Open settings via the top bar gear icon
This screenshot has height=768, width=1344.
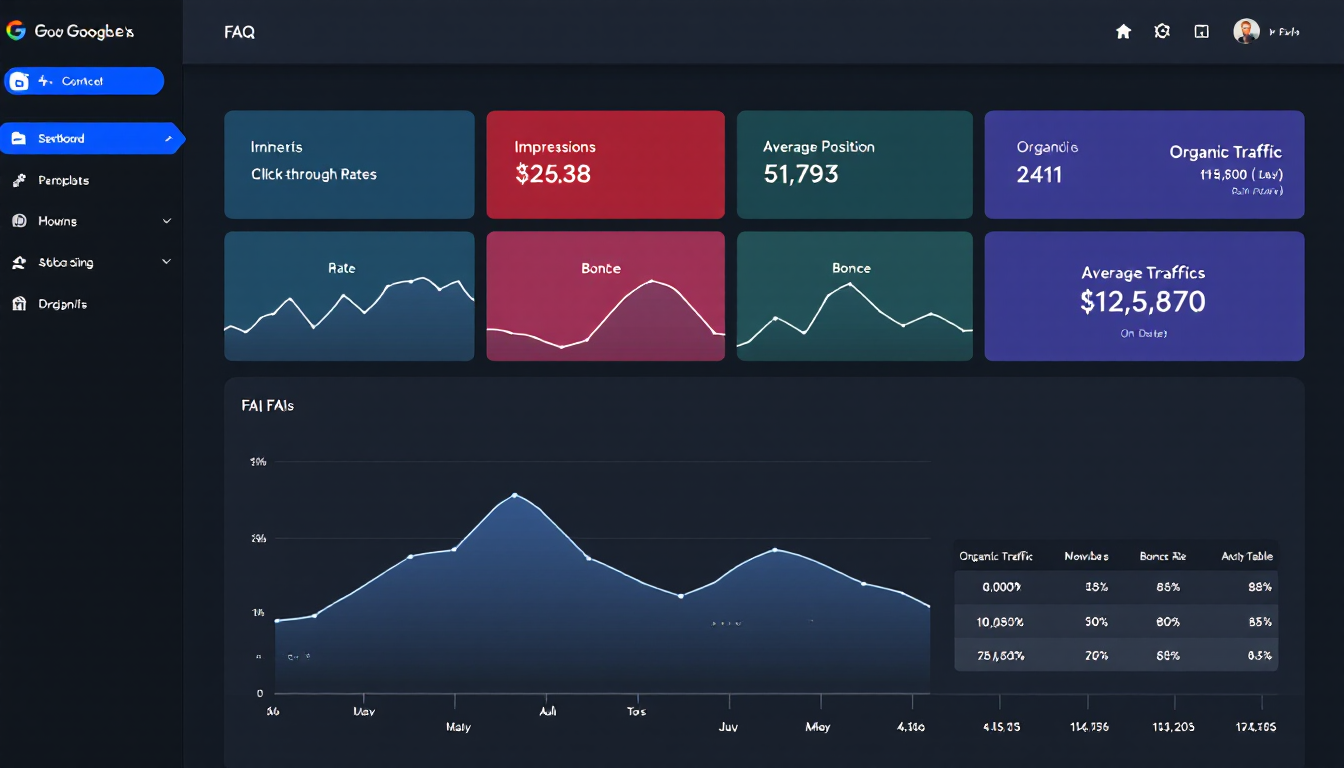(x=1162, y=32)
